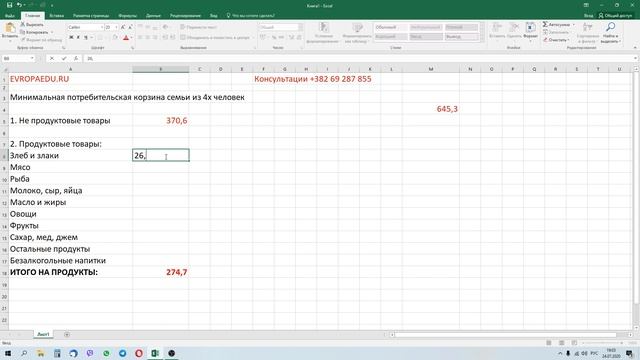Open the Format cells menu
This screenshot has width=640, height=360.
pos(530,33)
